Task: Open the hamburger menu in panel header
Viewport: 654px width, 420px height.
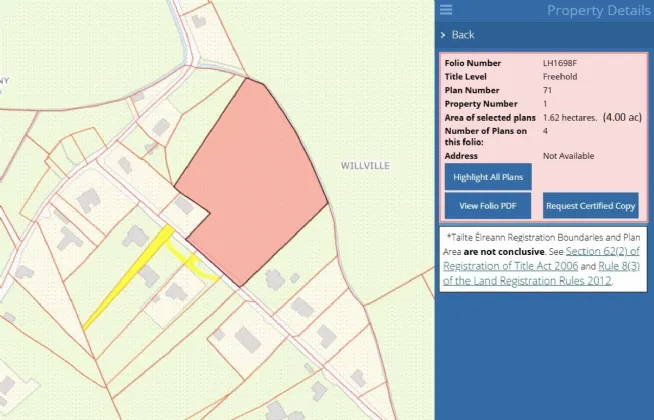Action: click(446, 10)
